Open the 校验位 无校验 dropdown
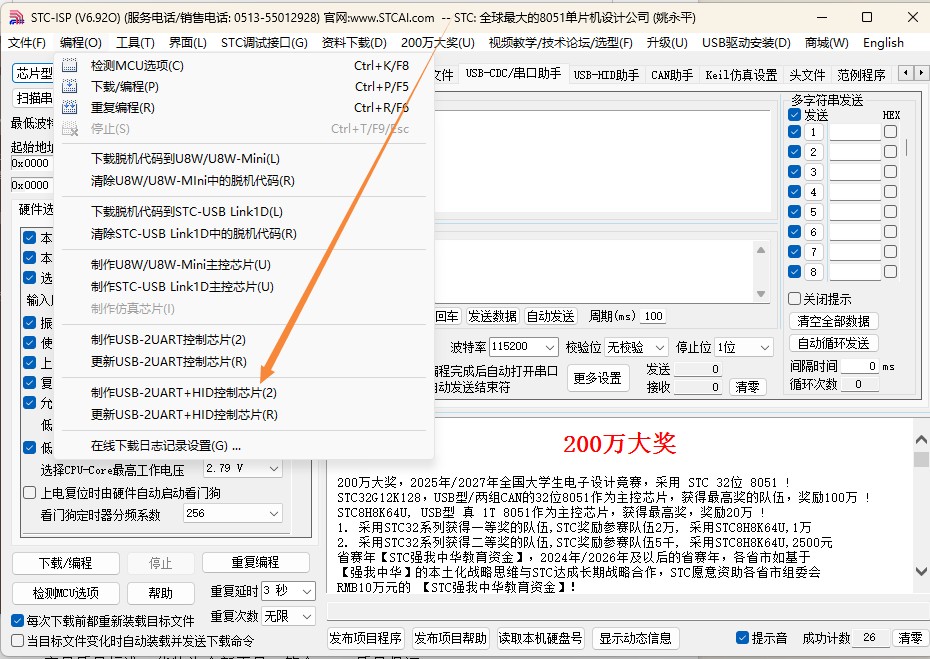 coord(636,346)
